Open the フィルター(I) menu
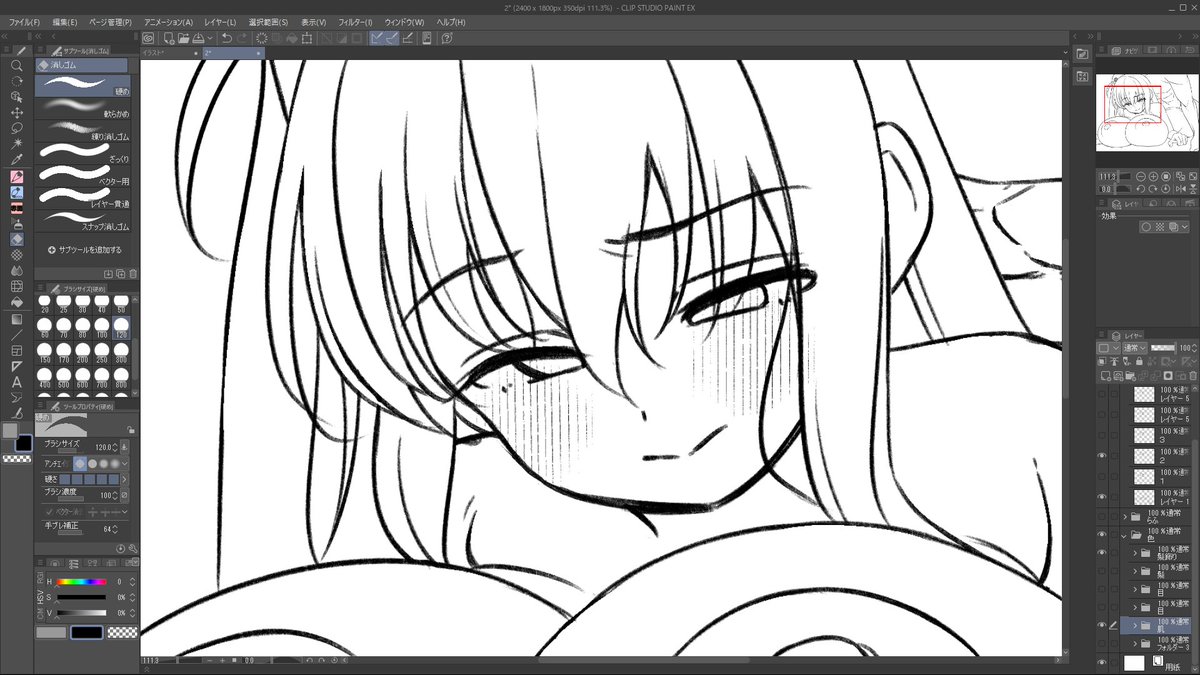This screenshot has height=675, width=1200. pos(355,21)
